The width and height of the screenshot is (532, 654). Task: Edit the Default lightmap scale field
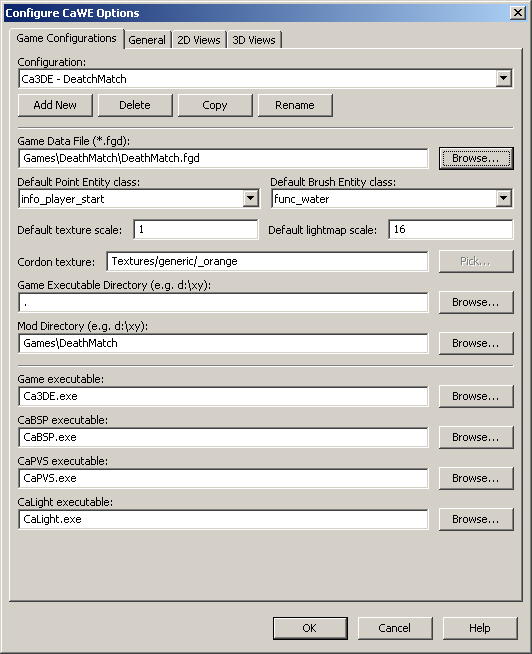coord(451,229)
